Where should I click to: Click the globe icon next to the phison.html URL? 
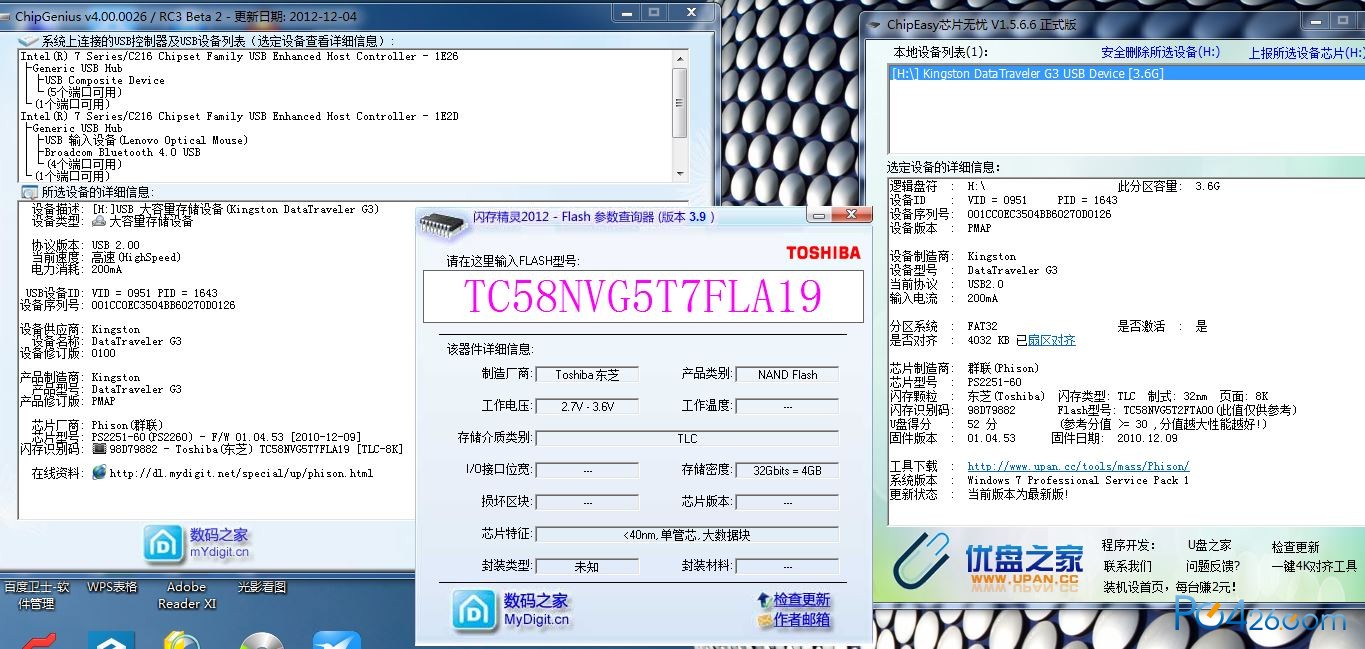[x=98, y=473]
